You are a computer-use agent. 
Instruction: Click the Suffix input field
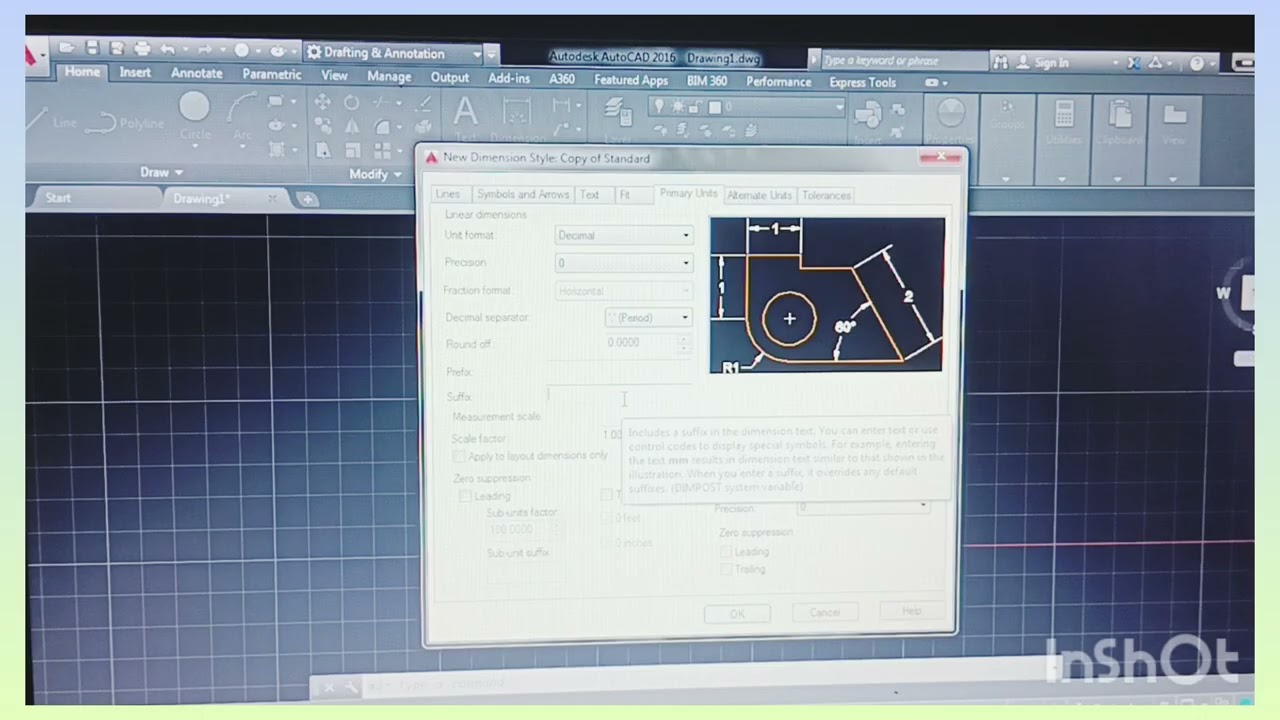[x=619, y=397]
